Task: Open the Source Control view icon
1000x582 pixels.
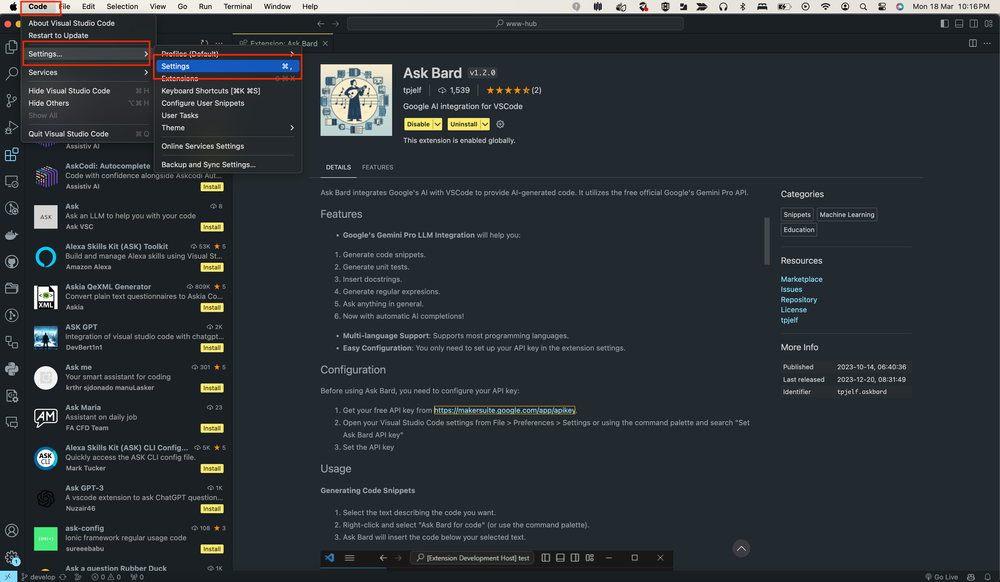Action: (x=12, y=101)
